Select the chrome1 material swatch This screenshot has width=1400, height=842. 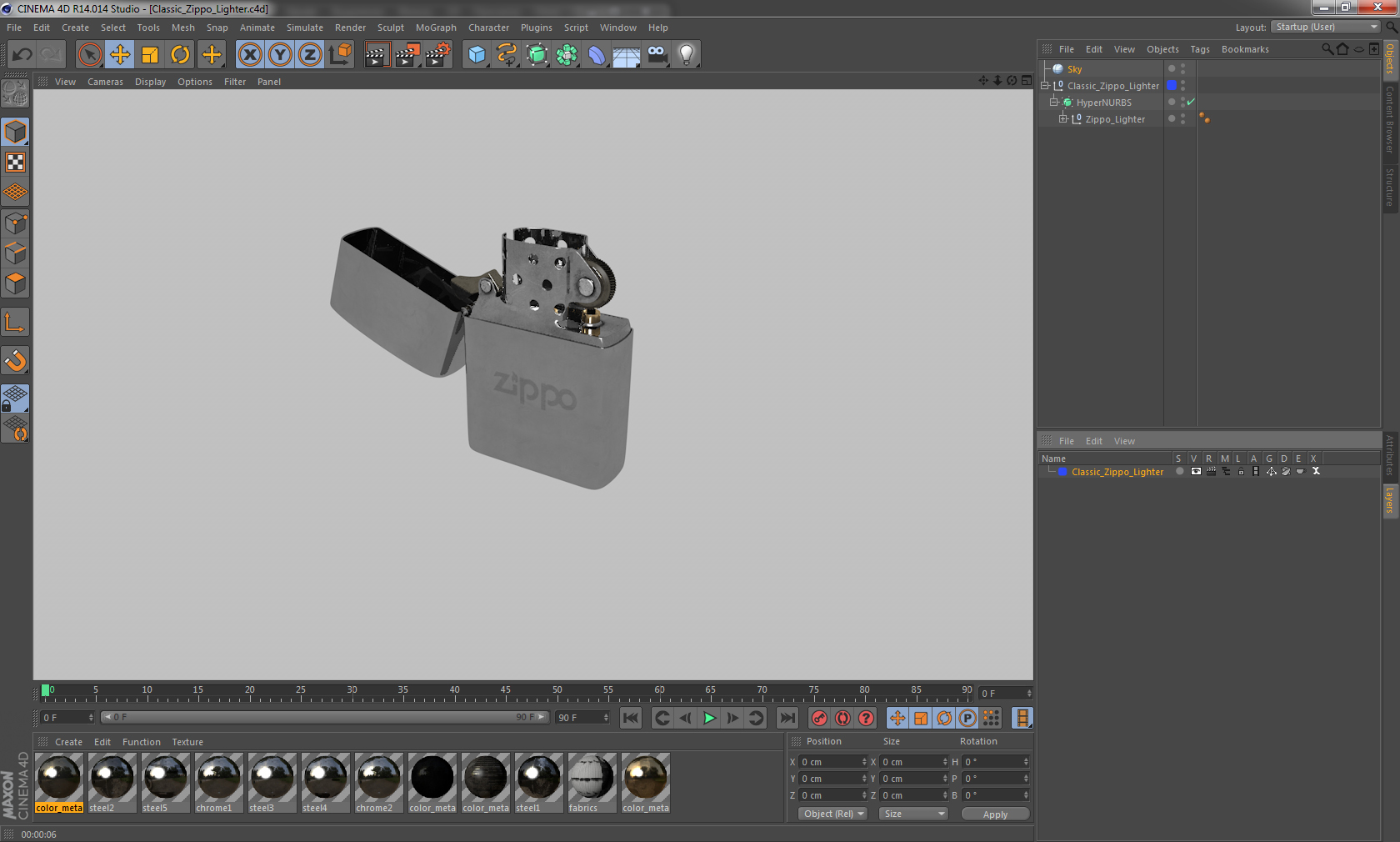click(219, 783)
